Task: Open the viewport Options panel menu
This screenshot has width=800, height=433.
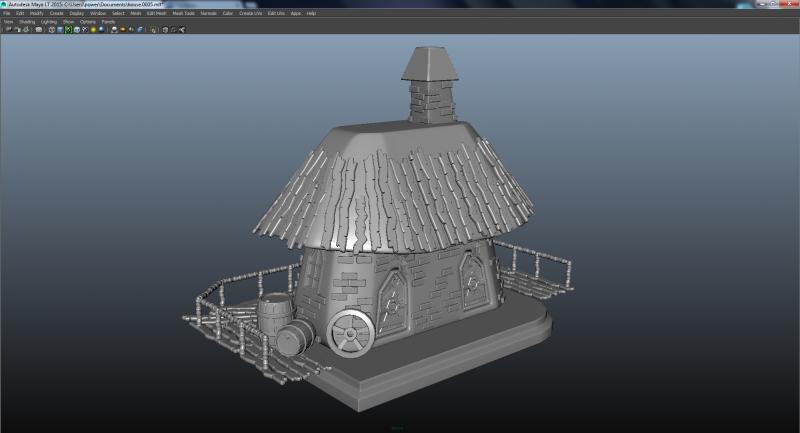Action: (88, 22)
